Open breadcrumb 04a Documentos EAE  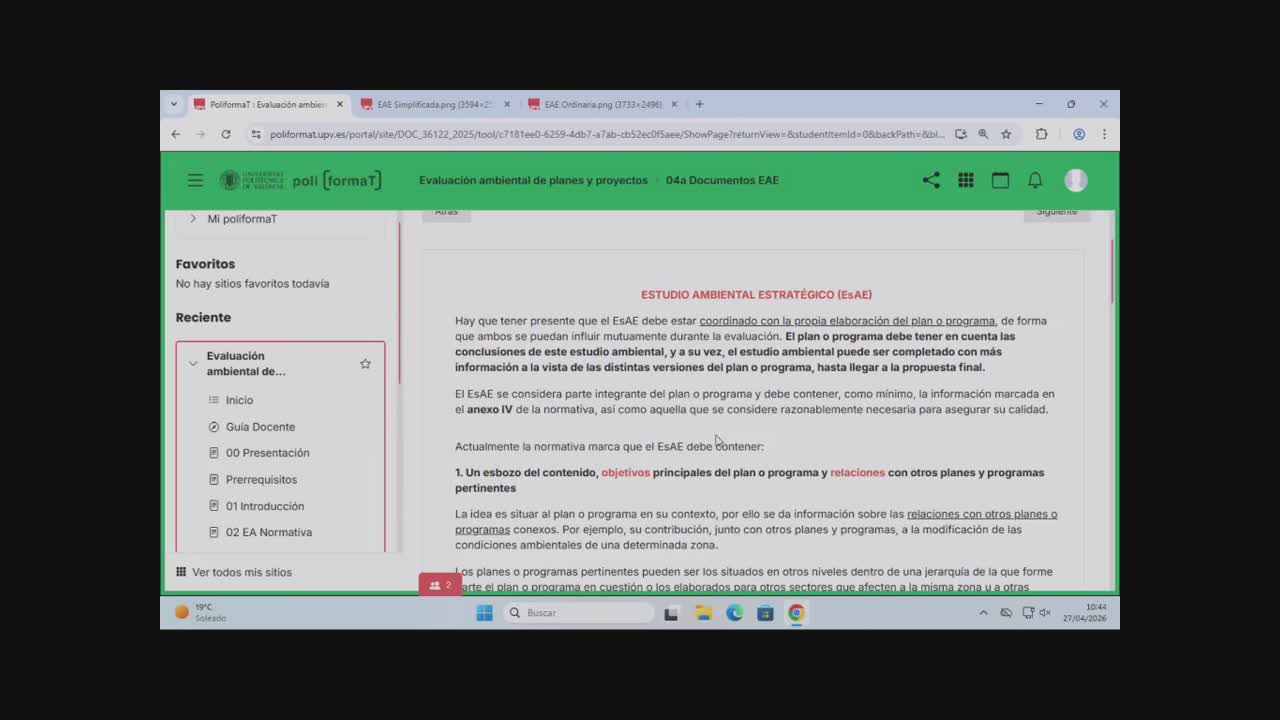point(722,180)
